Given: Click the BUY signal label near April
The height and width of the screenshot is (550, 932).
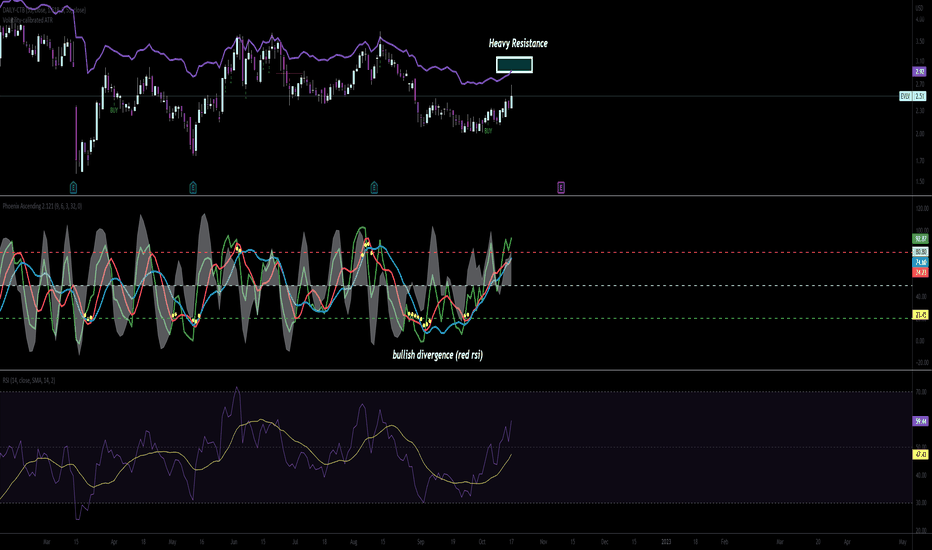Looking at the screenshot, I should click(x=114, y=110).
